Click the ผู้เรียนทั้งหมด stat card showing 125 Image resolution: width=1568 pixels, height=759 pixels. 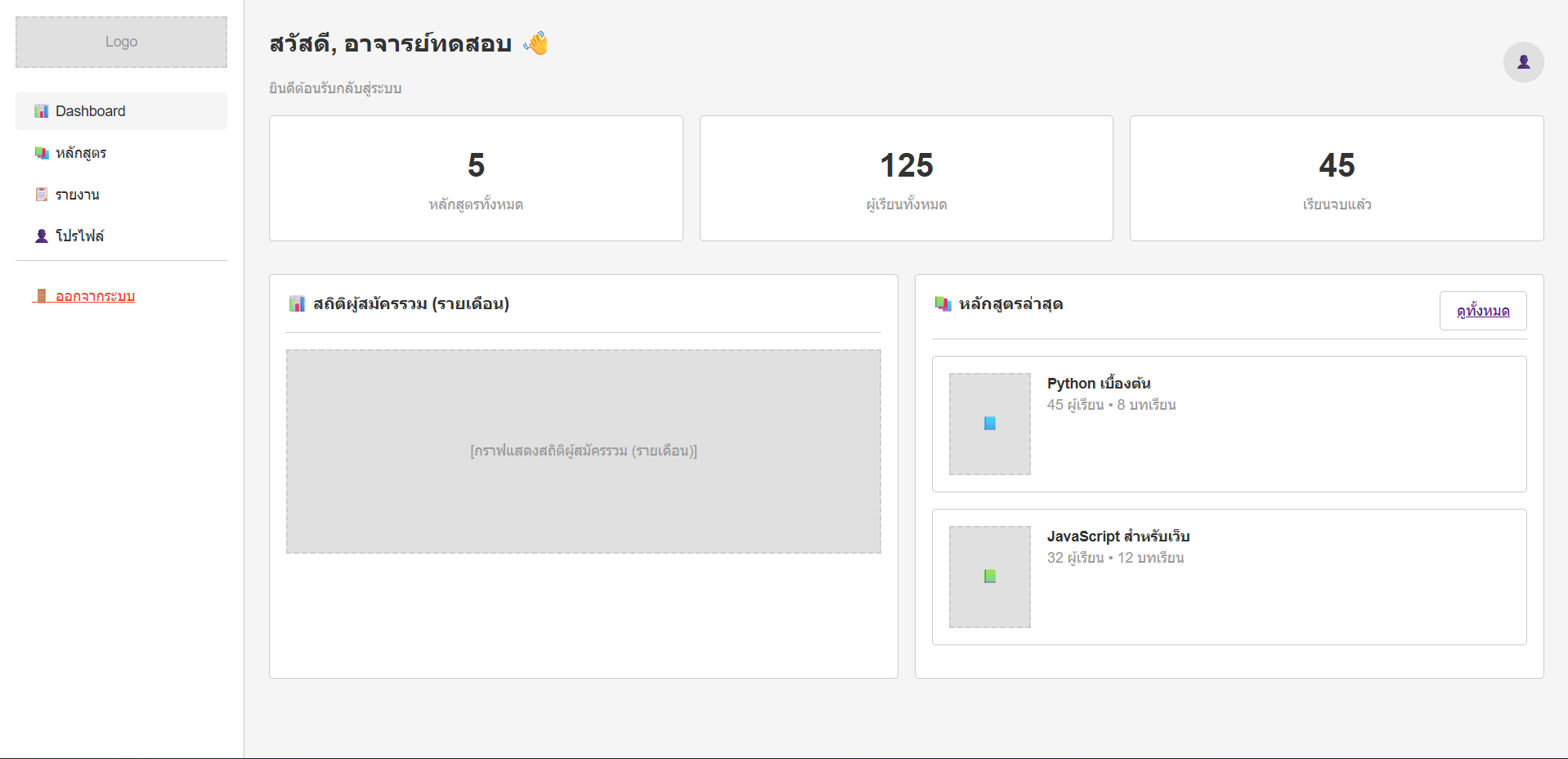point(906,178)
